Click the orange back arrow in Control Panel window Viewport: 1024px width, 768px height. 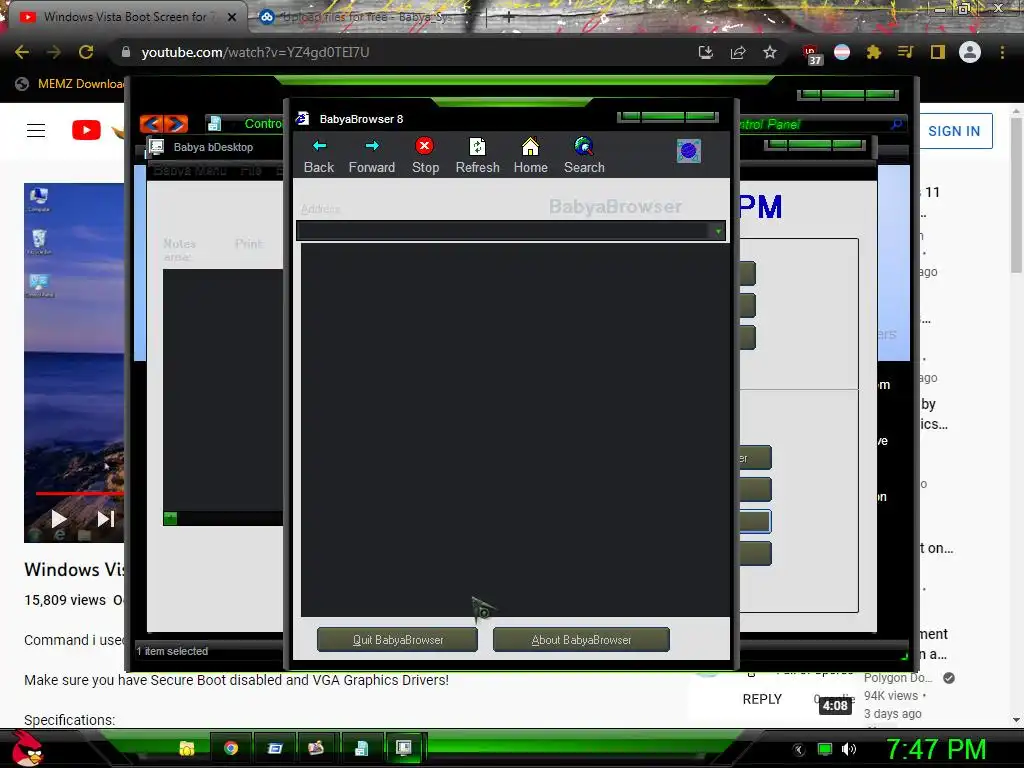[x=152, y=123]
